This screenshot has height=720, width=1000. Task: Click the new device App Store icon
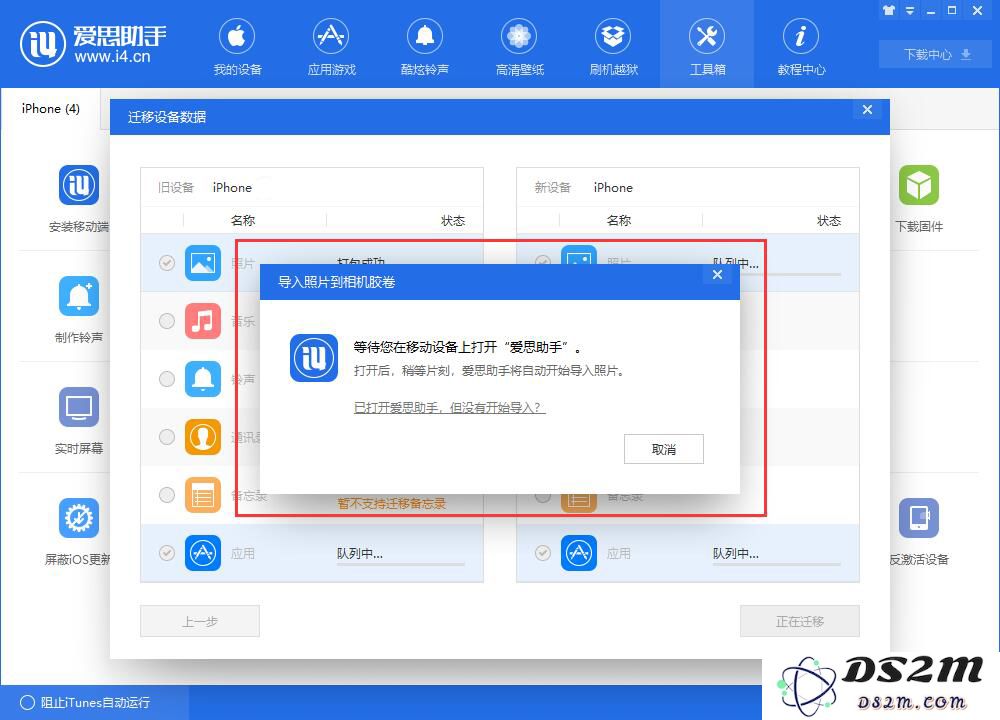click(579, 553)
